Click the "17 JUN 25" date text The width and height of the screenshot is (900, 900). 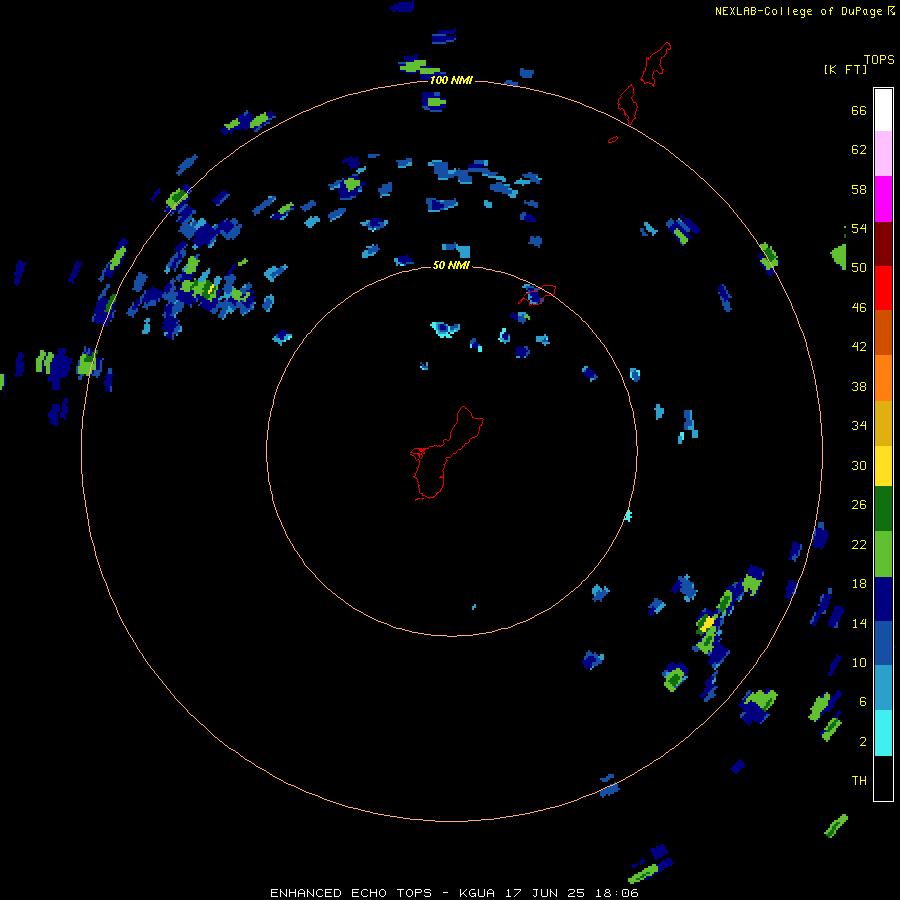click(x=545, y=893)
